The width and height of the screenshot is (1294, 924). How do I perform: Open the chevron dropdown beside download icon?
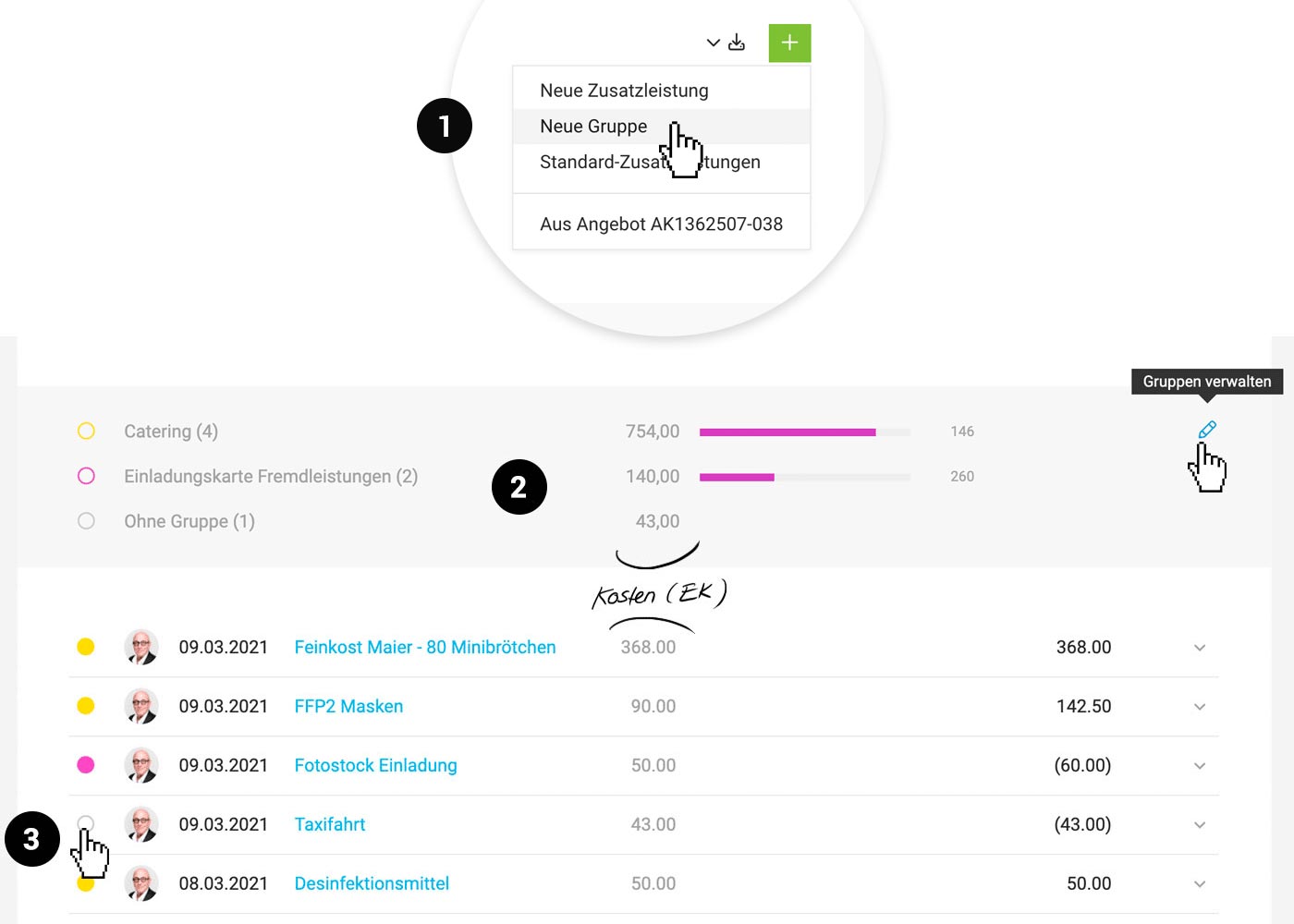[x=713, y=43]
